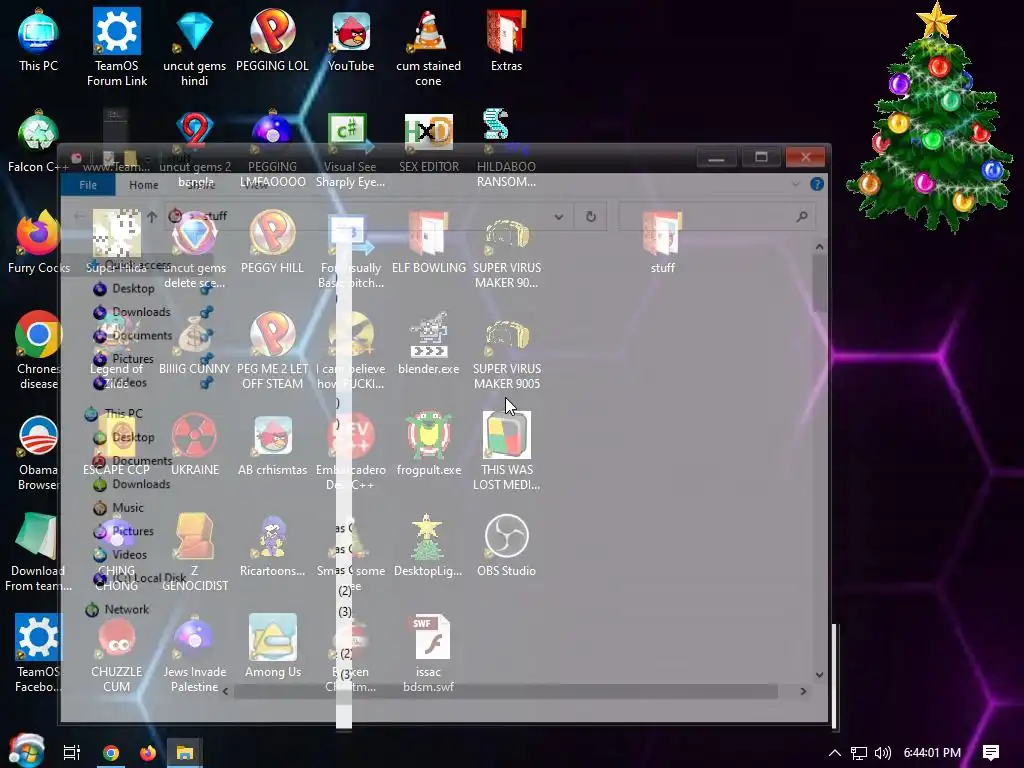Click the horizontal scrollbar in Explorer
The width and height of the screenshot is (1024, 768).
tap(505, 692)
